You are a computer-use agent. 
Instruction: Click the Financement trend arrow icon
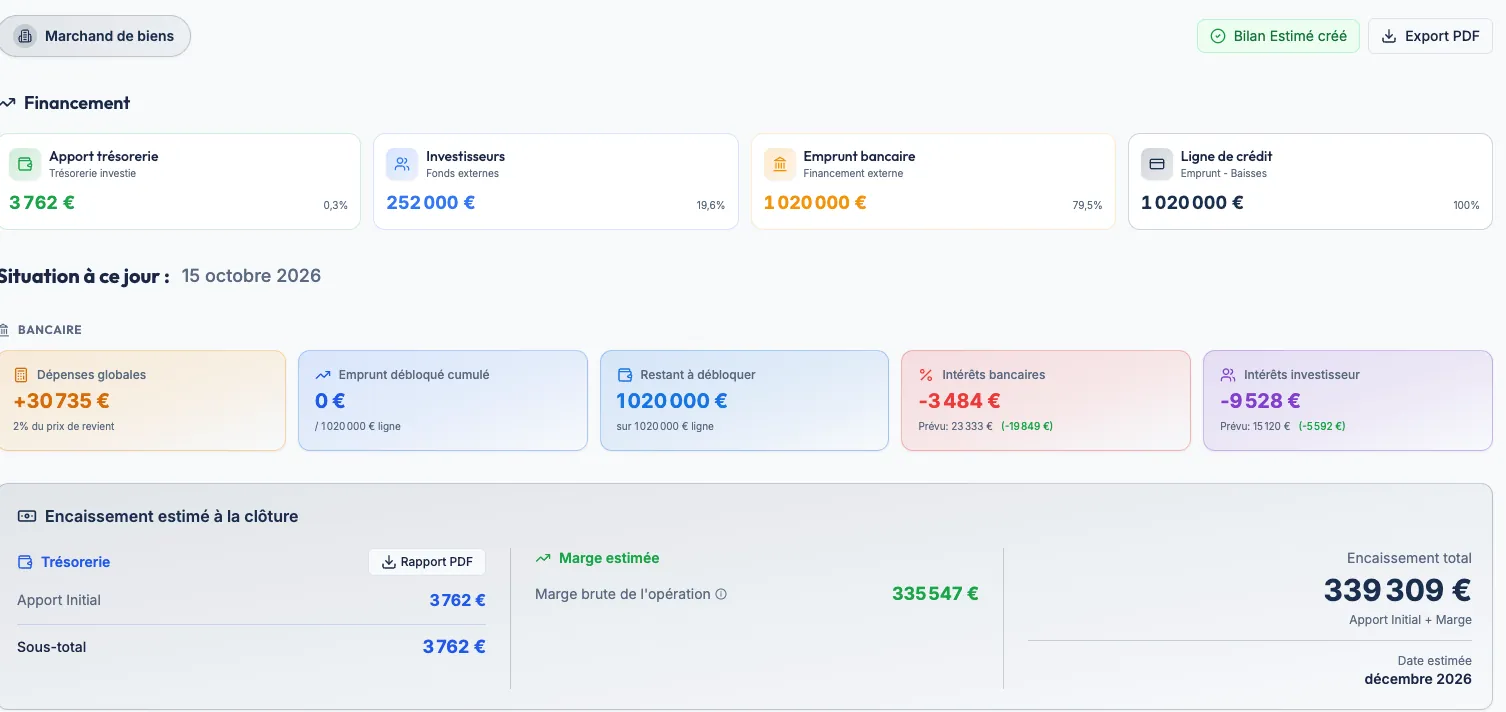point(8,103)
